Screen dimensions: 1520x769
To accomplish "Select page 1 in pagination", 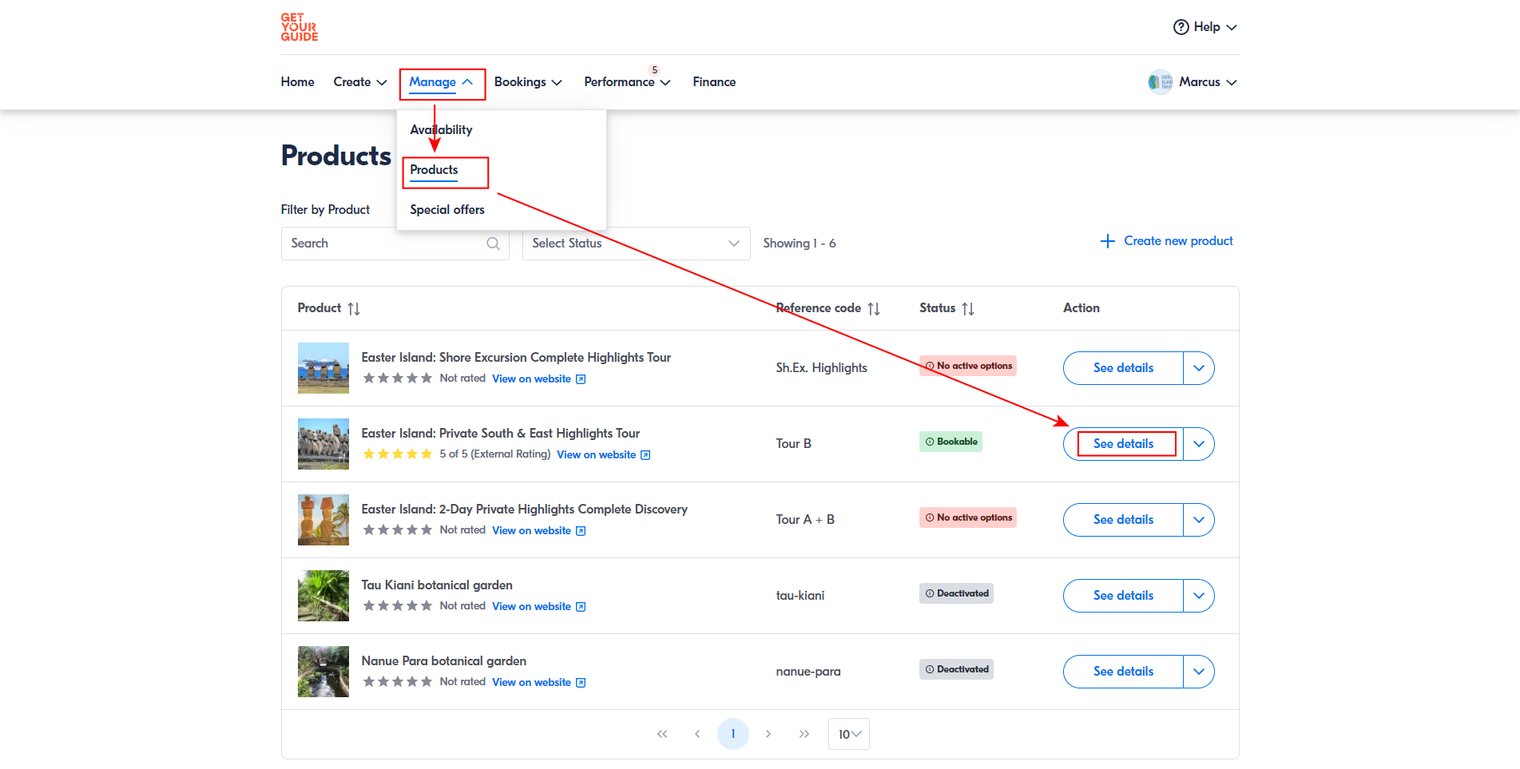I will pos(733,734).
